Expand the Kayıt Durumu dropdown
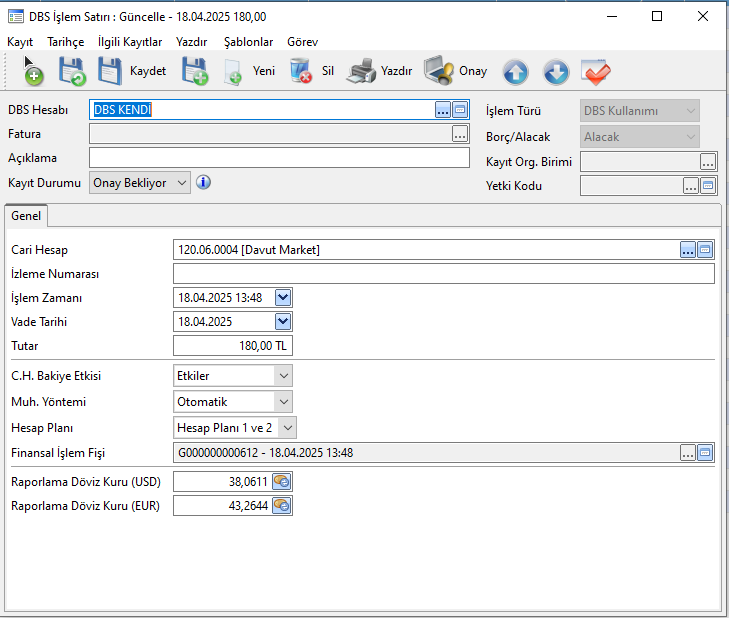This screenshot has height=618, width=729. point(180,183)
